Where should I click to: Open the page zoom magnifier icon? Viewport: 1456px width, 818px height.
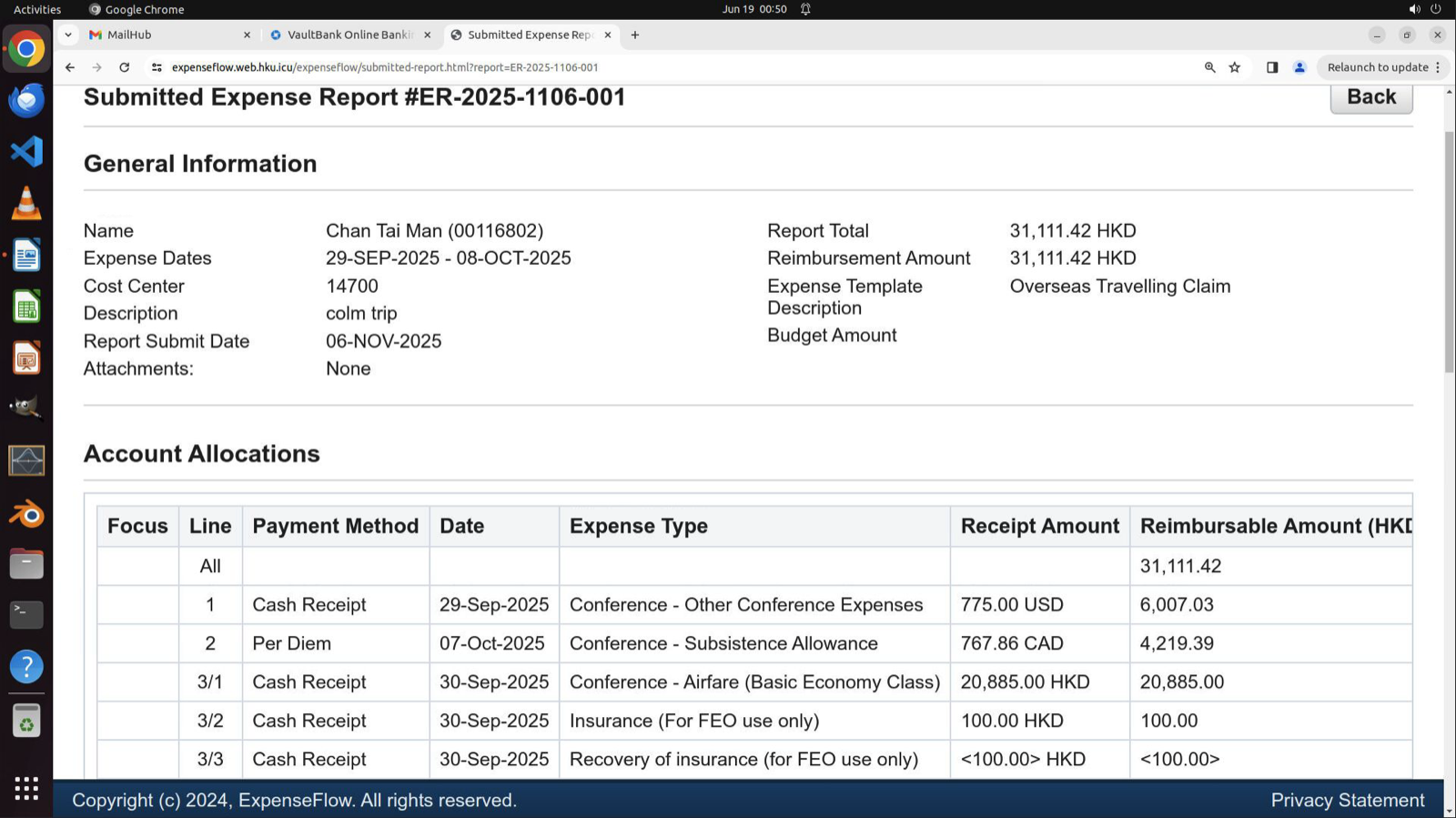1209,67
